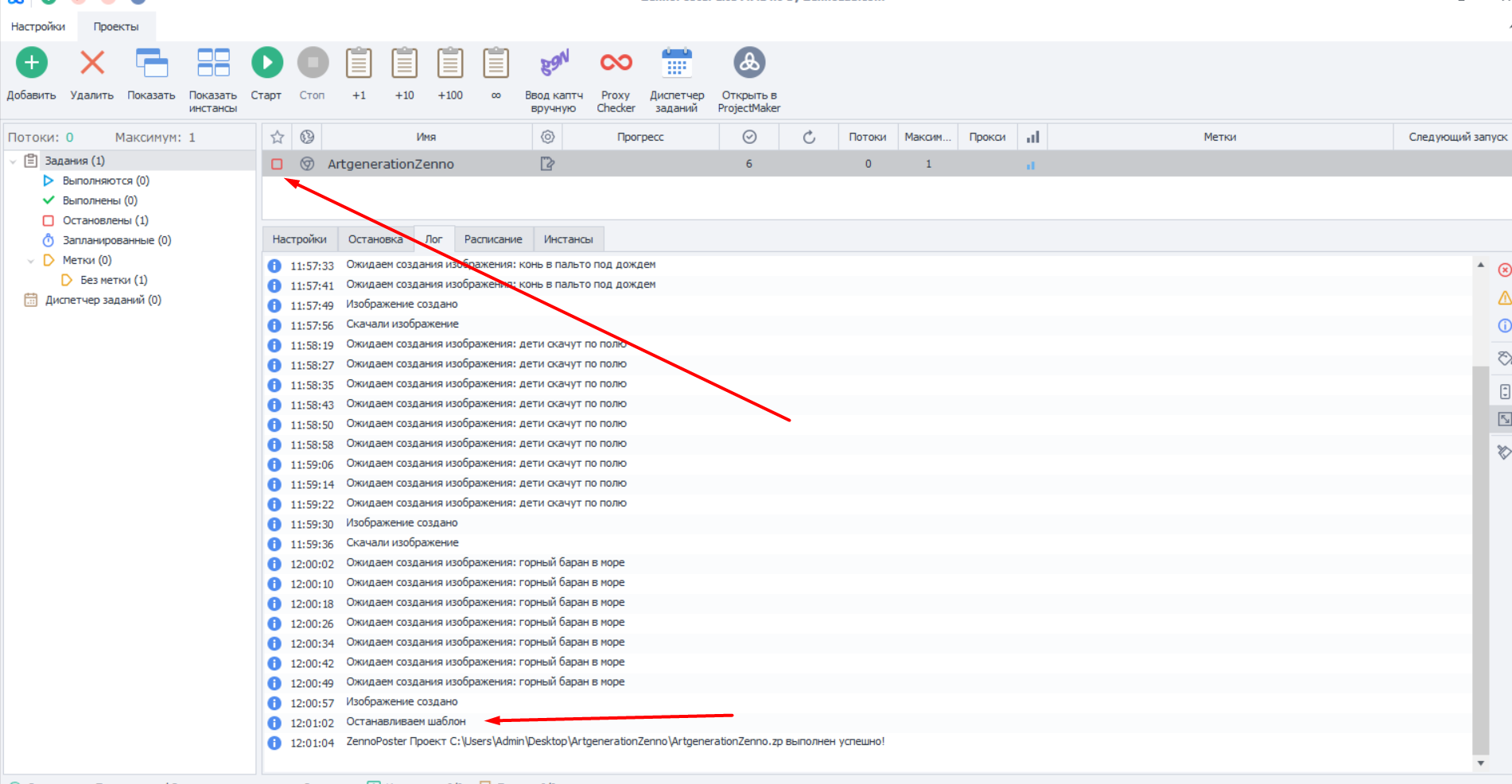Viewport: 1512px width, 784px height.
Task: Click the globe column header icon
Action: [307, 137]
